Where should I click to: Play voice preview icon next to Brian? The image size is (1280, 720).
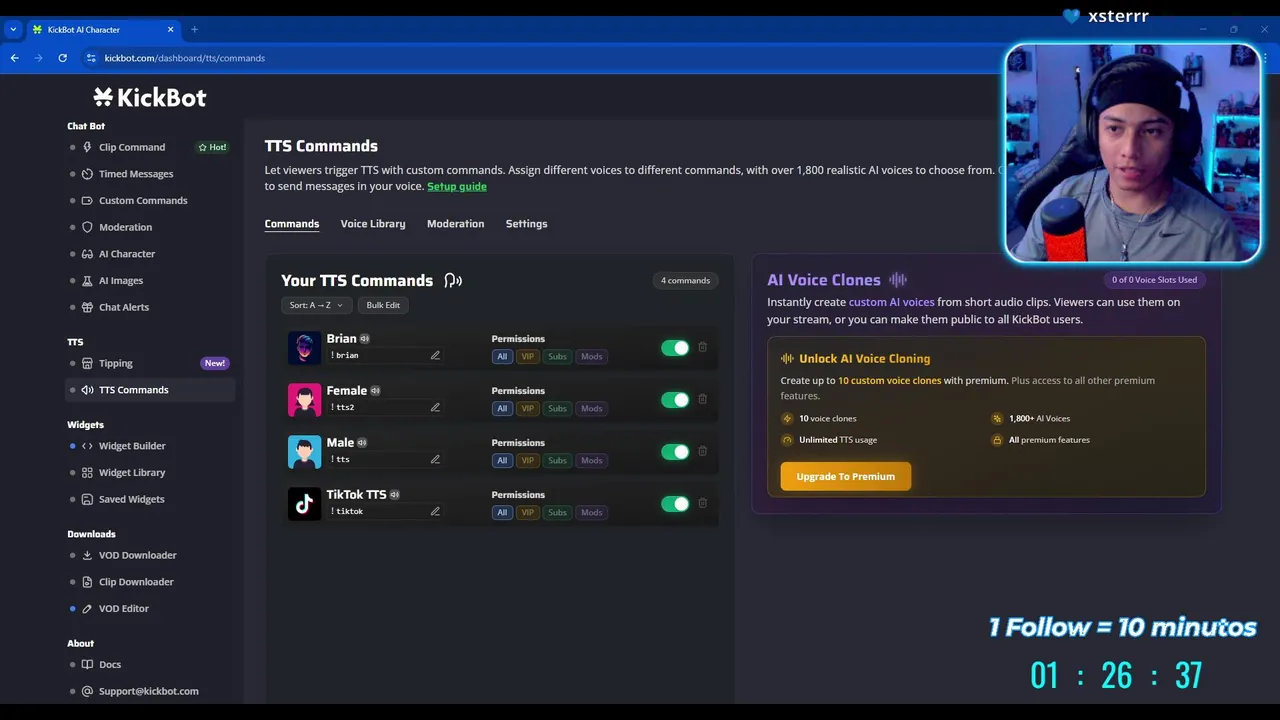pyautogui.click(x=365, y=339)
